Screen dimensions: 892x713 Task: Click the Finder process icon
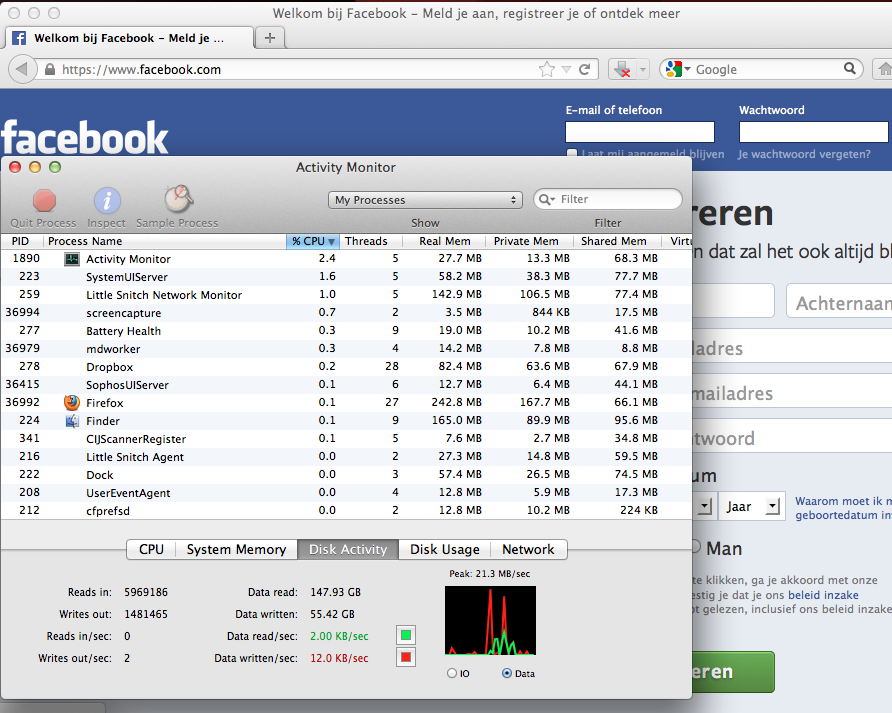tap(72, 421)
